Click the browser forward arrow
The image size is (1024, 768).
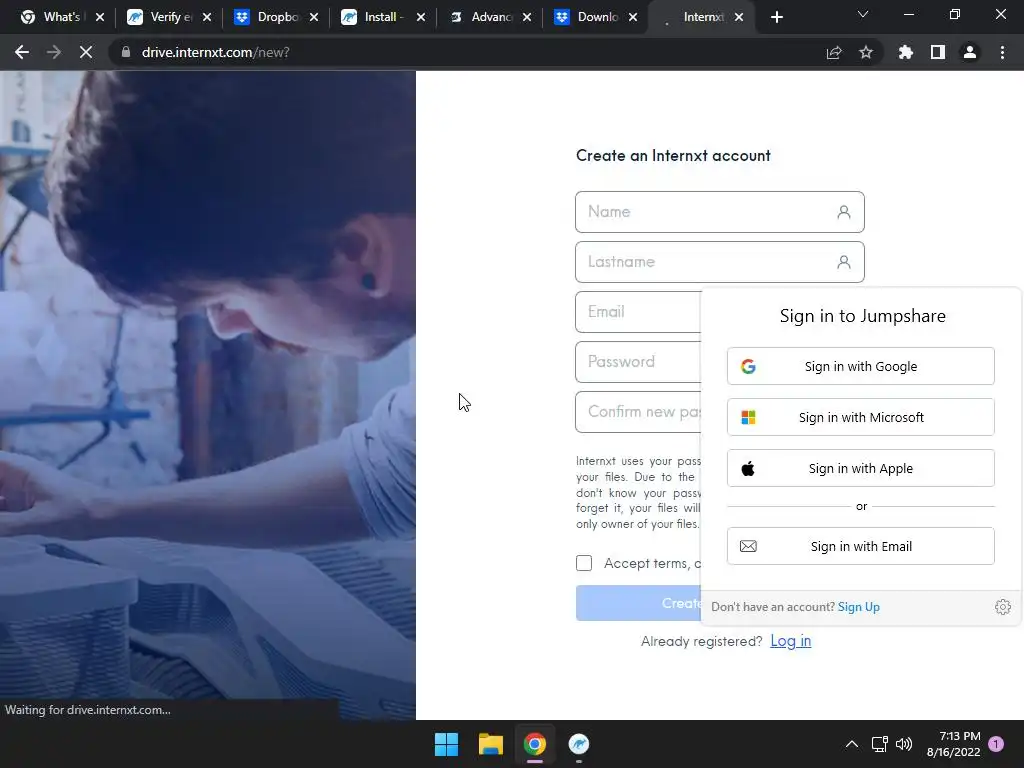(54, 52)
